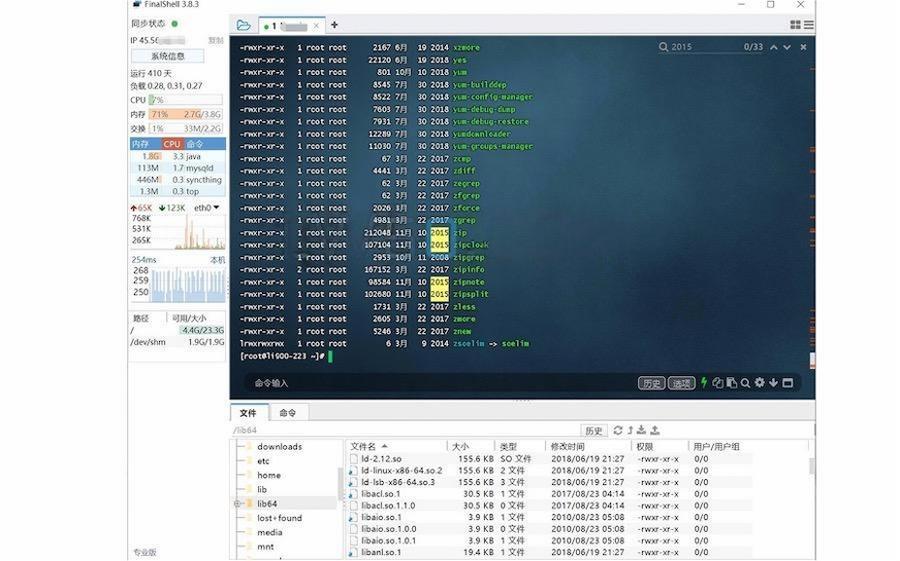The image size is (900, 561).
Task: Open the hamburger main menu
Action: (x=809, y=25)
